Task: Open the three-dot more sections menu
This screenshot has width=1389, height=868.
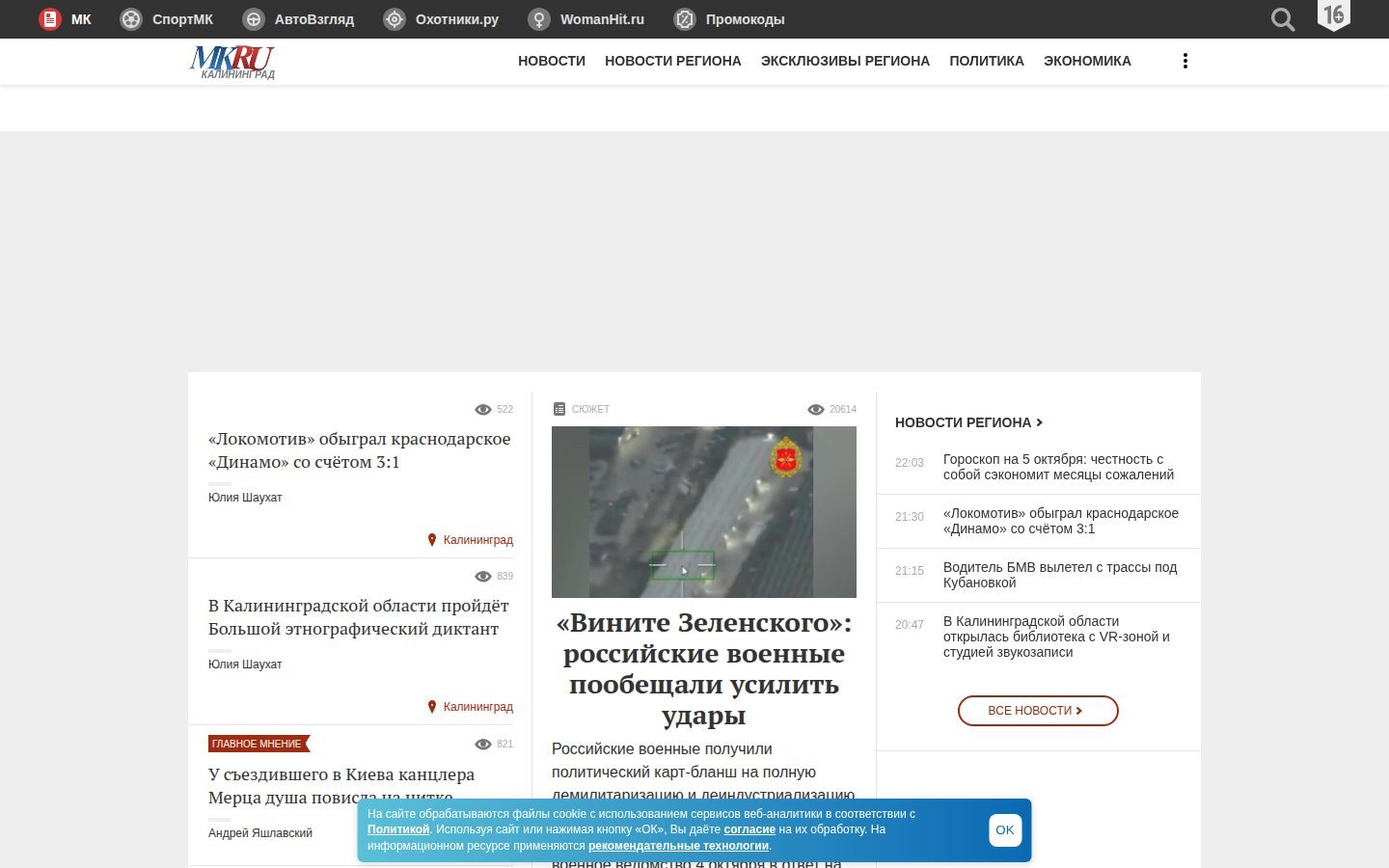Action: pos(1185,61)
